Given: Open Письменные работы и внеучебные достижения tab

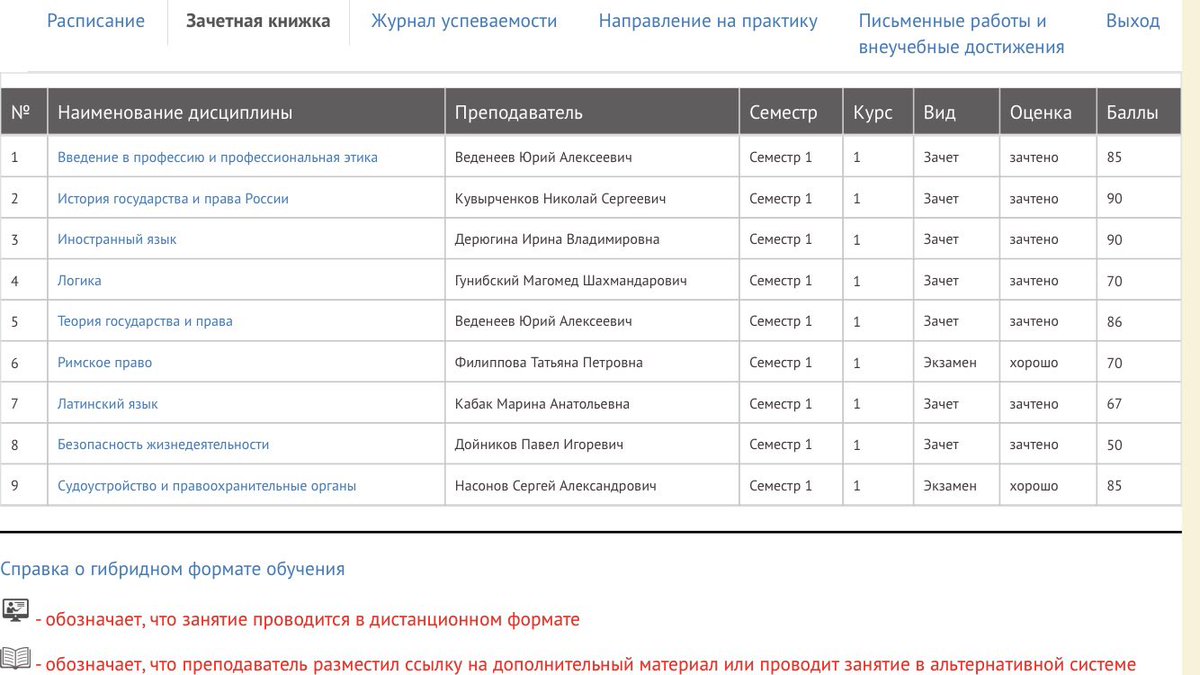Looking at the screenshot, I should (961, 34).
